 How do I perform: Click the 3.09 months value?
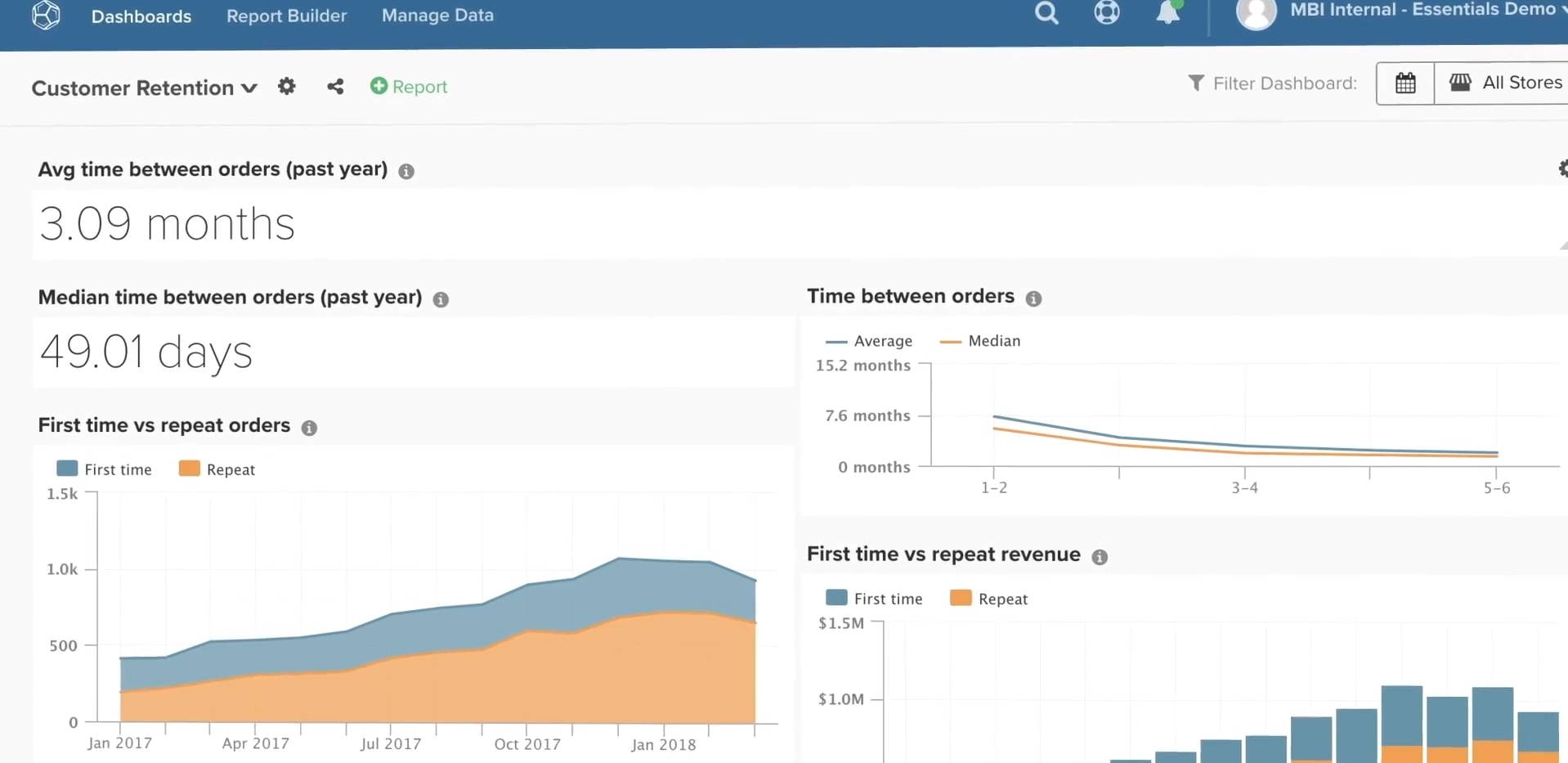167,223
